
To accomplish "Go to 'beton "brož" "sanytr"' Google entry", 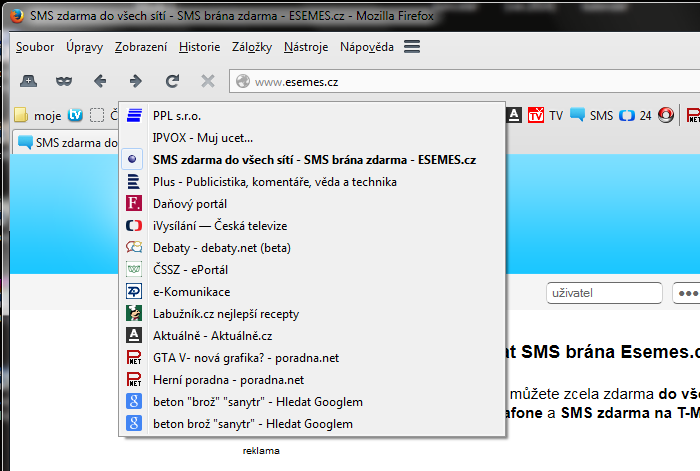I will coord(312,402).
